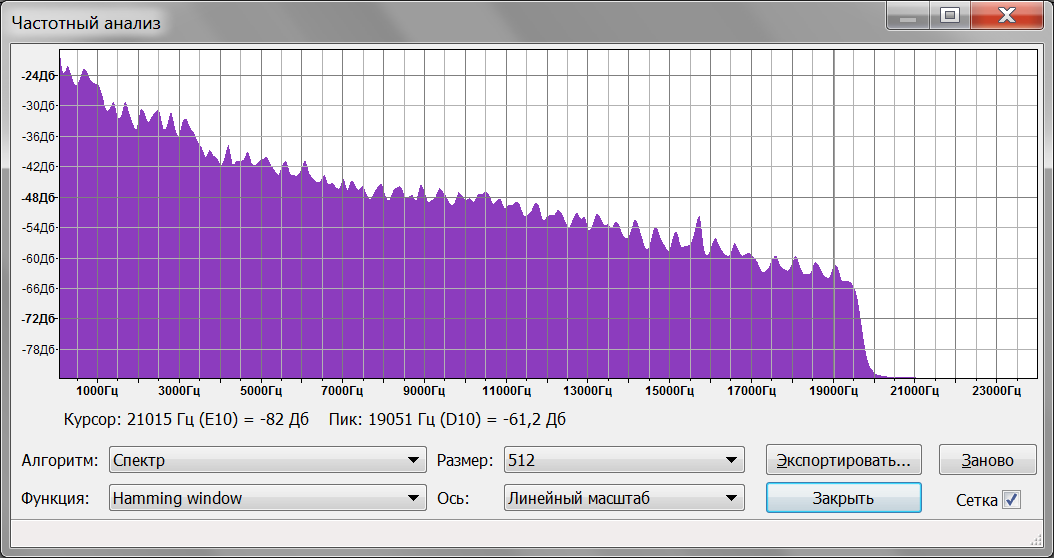This screenshot has width=1054, height=558.
Task: Click the Заново button to replot
Action: tap(987, 461)
